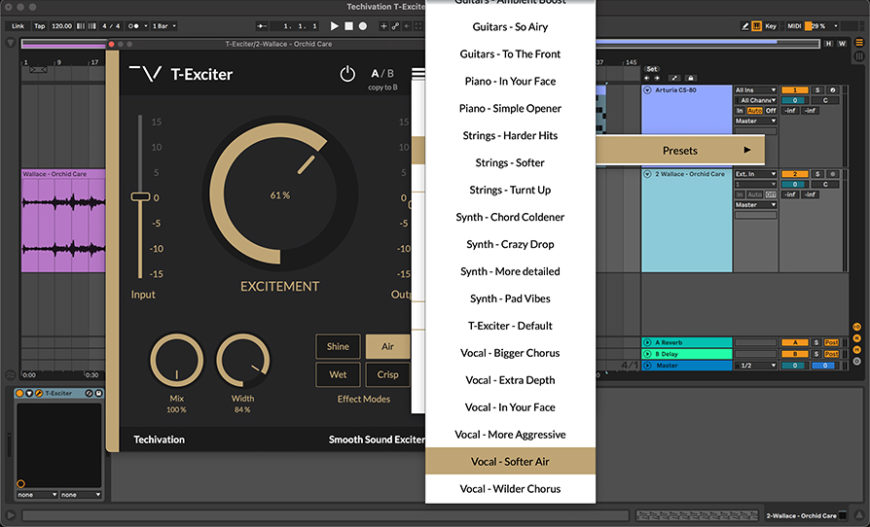Click the Play button in the transport bar
Viewport: 870px width, 527px height.
334,26
